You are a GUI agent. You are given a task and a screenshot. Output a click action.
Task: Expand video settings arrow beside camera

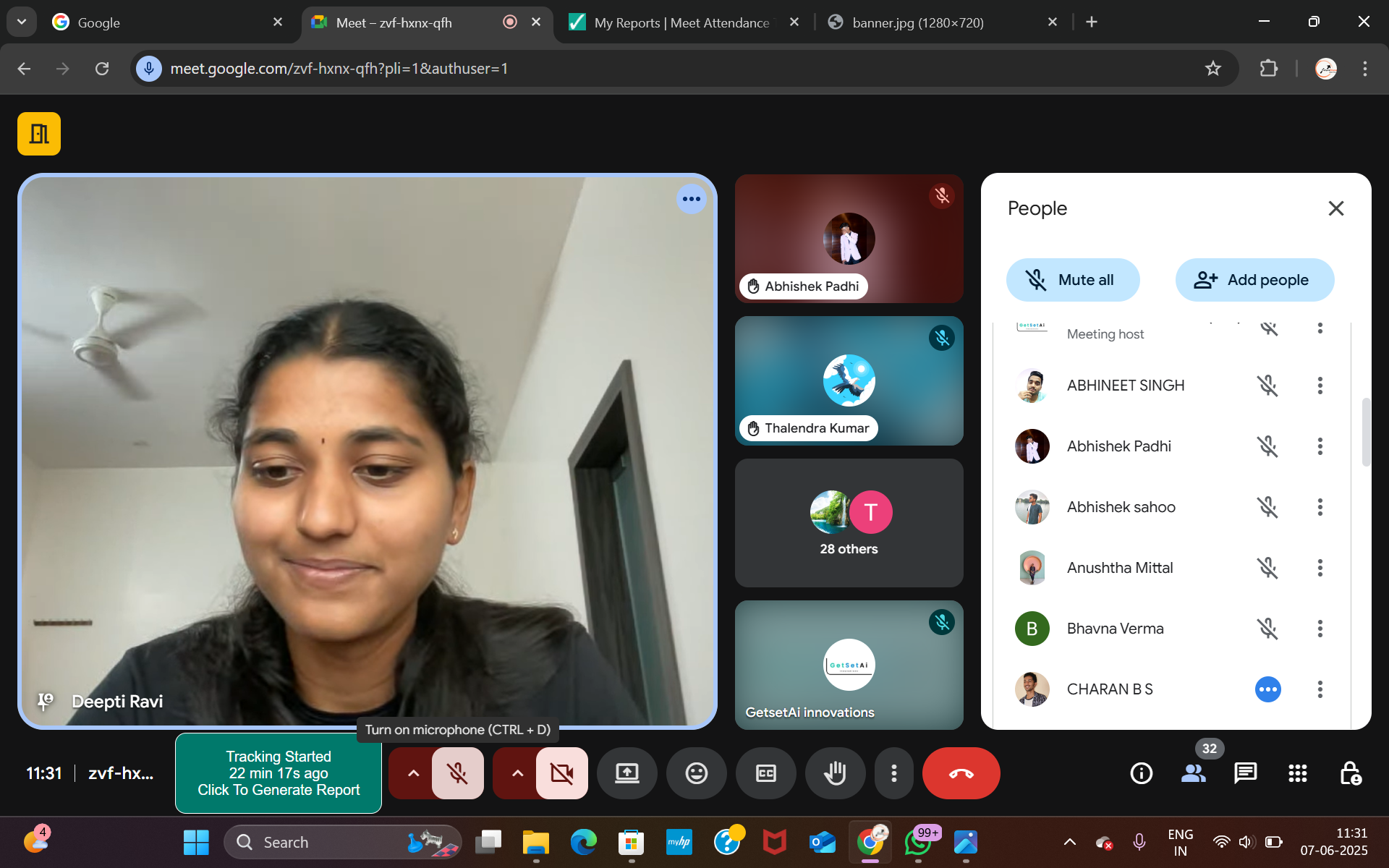517,773
